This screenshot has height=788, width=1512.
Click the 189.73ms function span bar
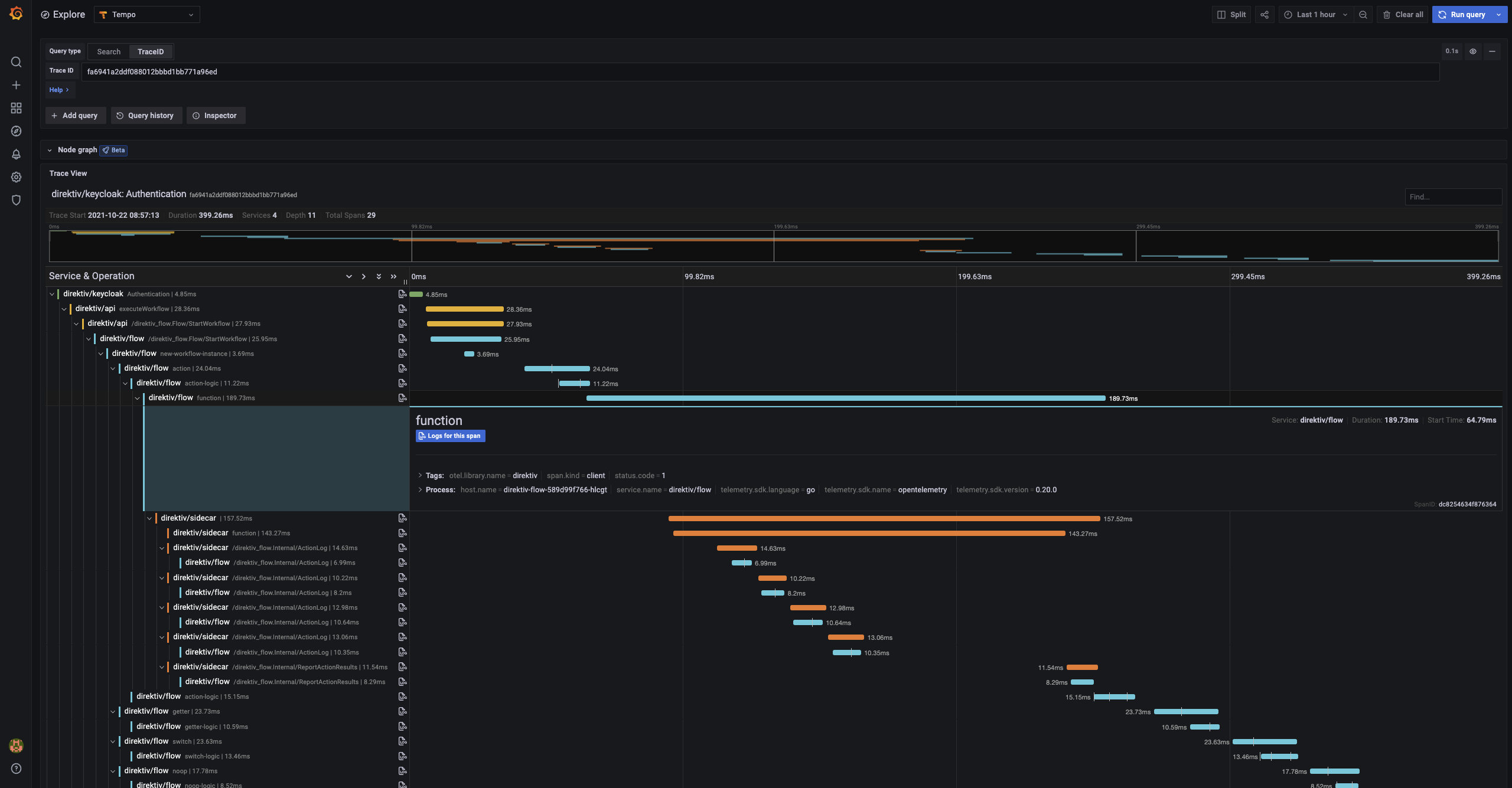[845, 398]
